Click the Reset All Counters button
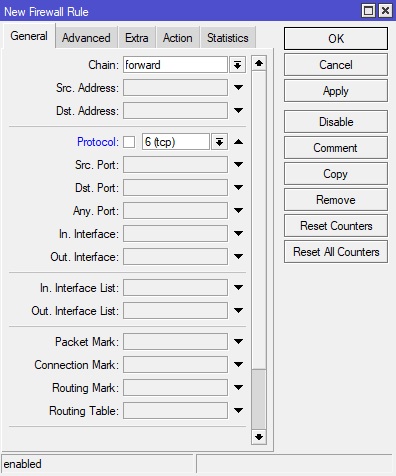 [x=336, y=252]
